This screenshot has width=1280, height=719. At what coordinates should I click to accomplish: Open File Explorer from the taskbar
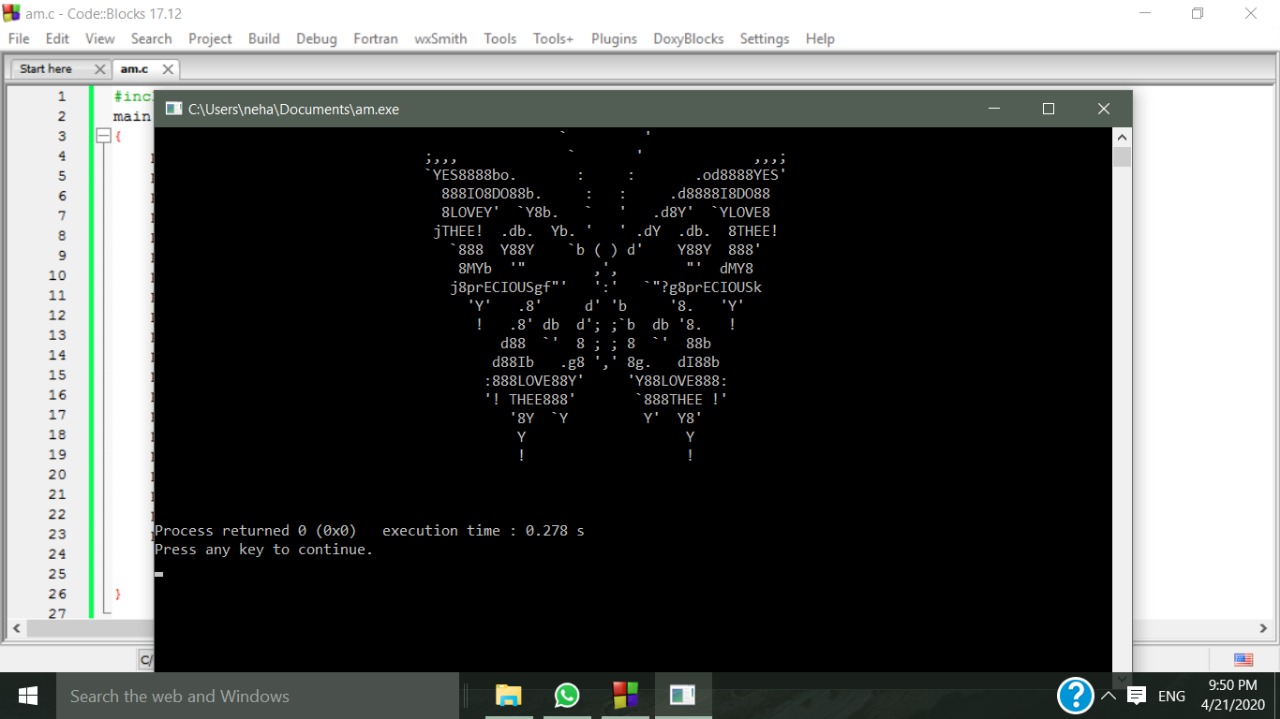click(x=509, y=696)
